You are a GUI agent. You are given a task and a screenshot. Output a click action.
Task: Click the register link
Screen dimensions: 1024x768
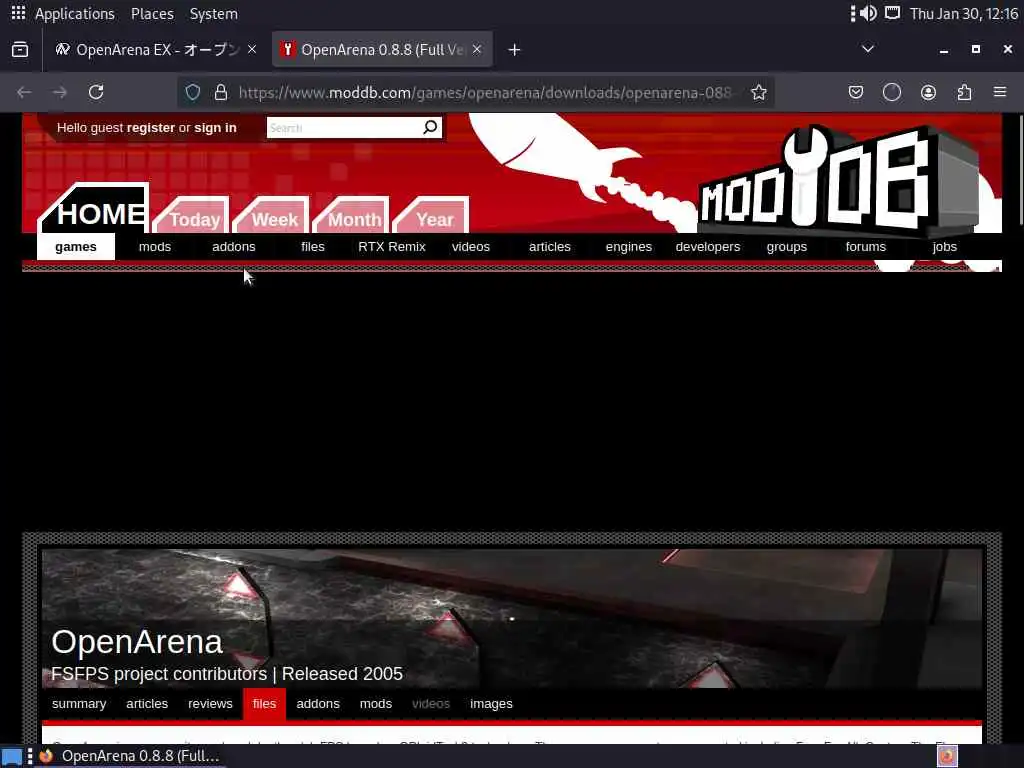tap(151, 128)
